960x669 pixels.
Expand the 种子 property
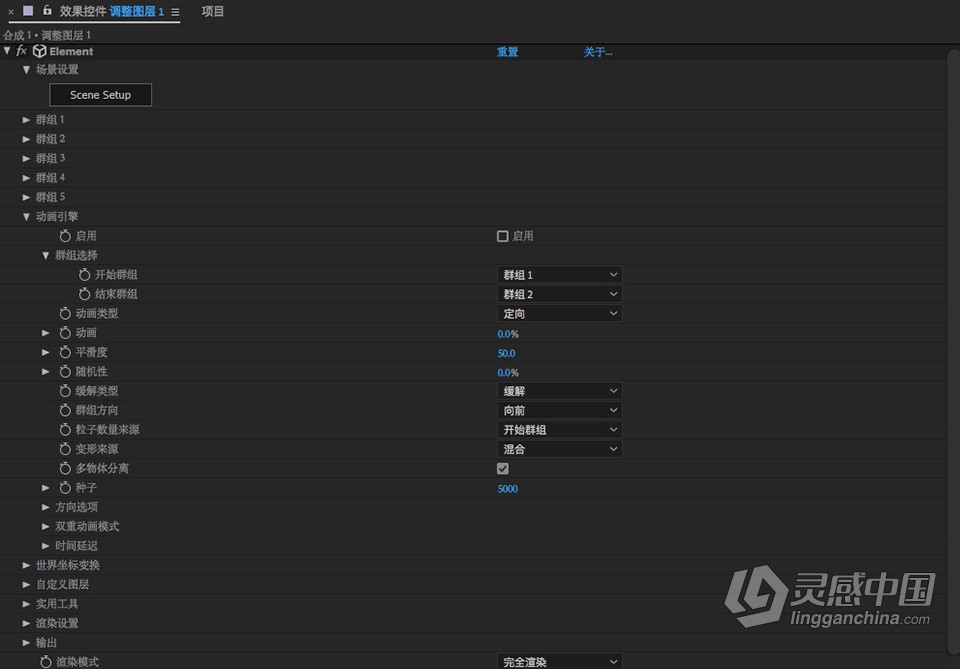(x=46, y=488)
